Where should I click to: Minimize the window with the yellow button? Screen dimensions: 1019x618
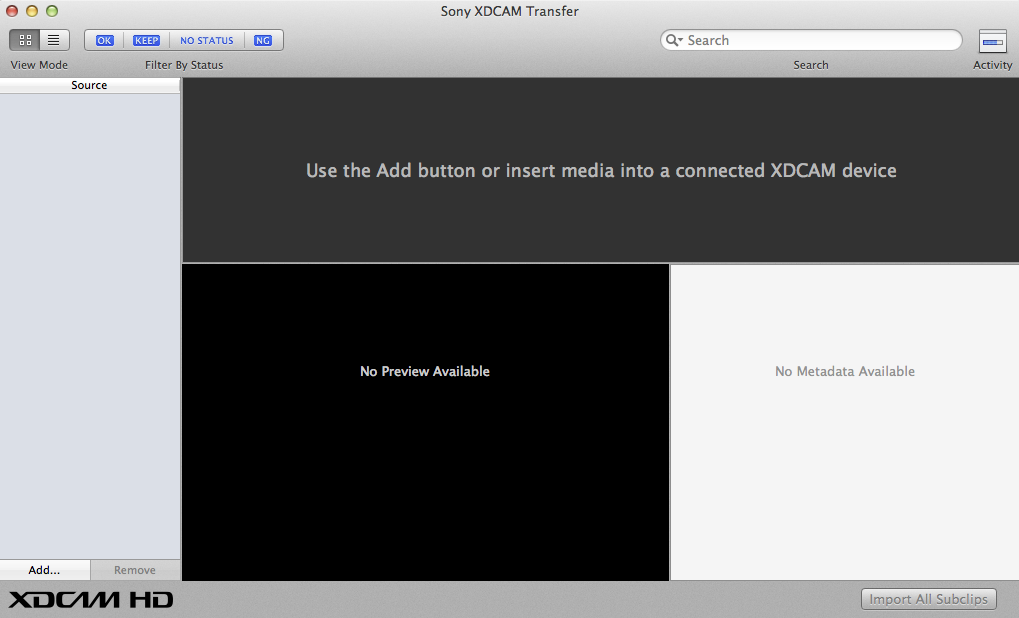32,11
